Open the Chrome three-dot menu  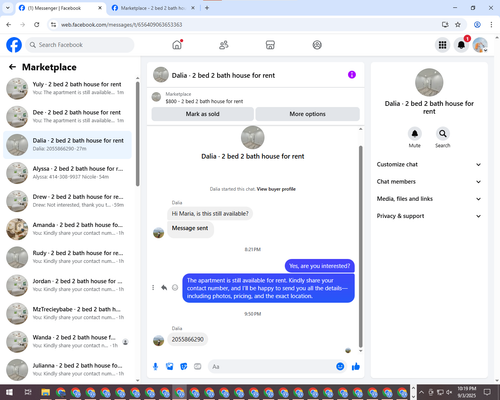coord(491,24)
